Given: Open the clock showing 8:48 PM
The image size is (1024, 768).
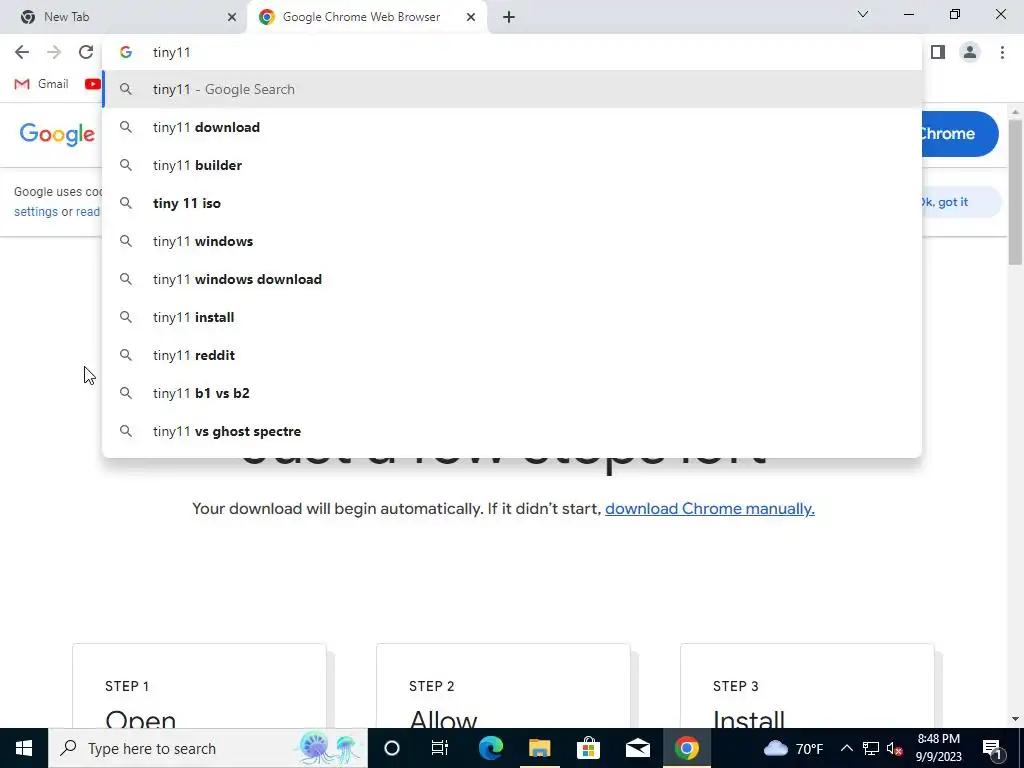Looking at the screenshot, I should [938, 748].
